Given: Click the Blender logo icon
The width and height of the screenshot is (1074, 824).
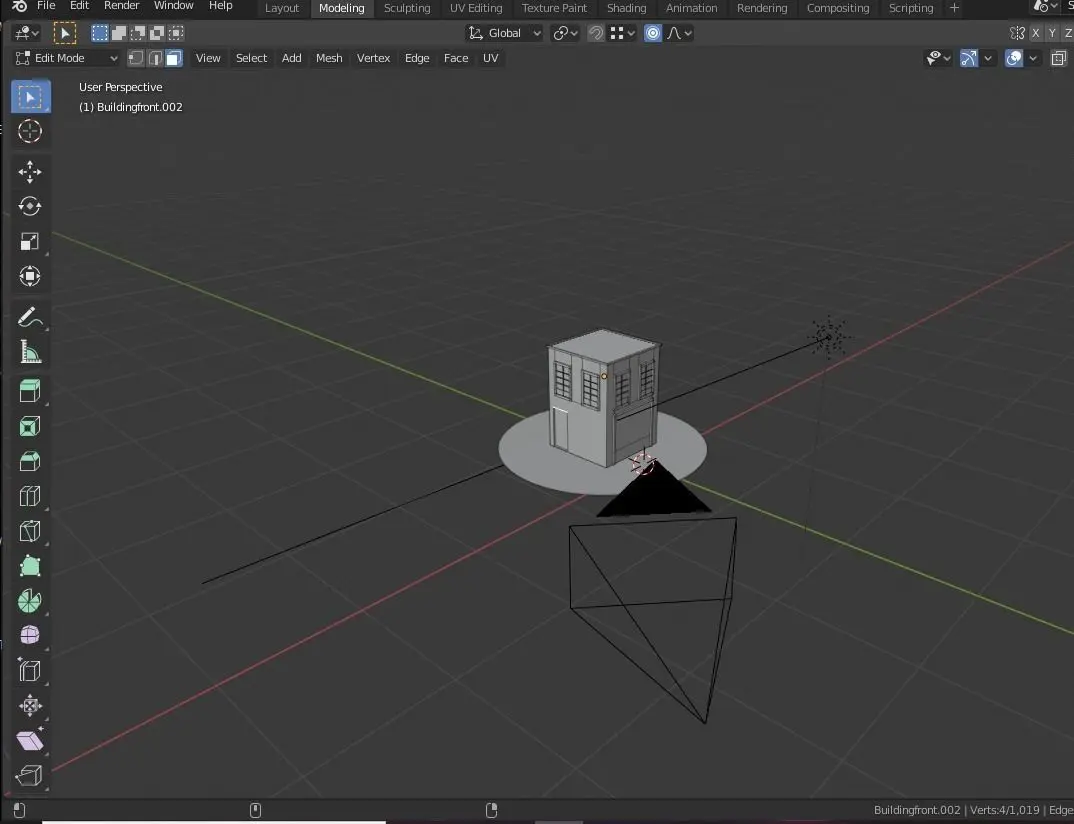Looking at the screenshot, I should [20, 6].
